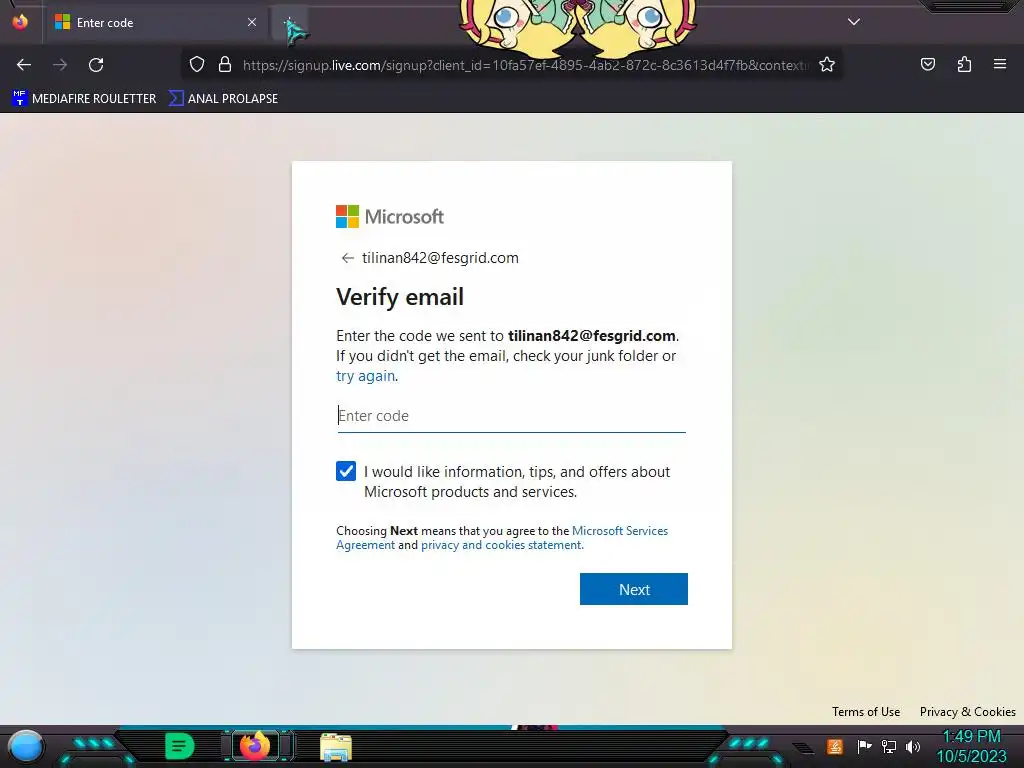
Task: Open the taskbar clock showing 1:49 PM
Action: coord(972,746)
